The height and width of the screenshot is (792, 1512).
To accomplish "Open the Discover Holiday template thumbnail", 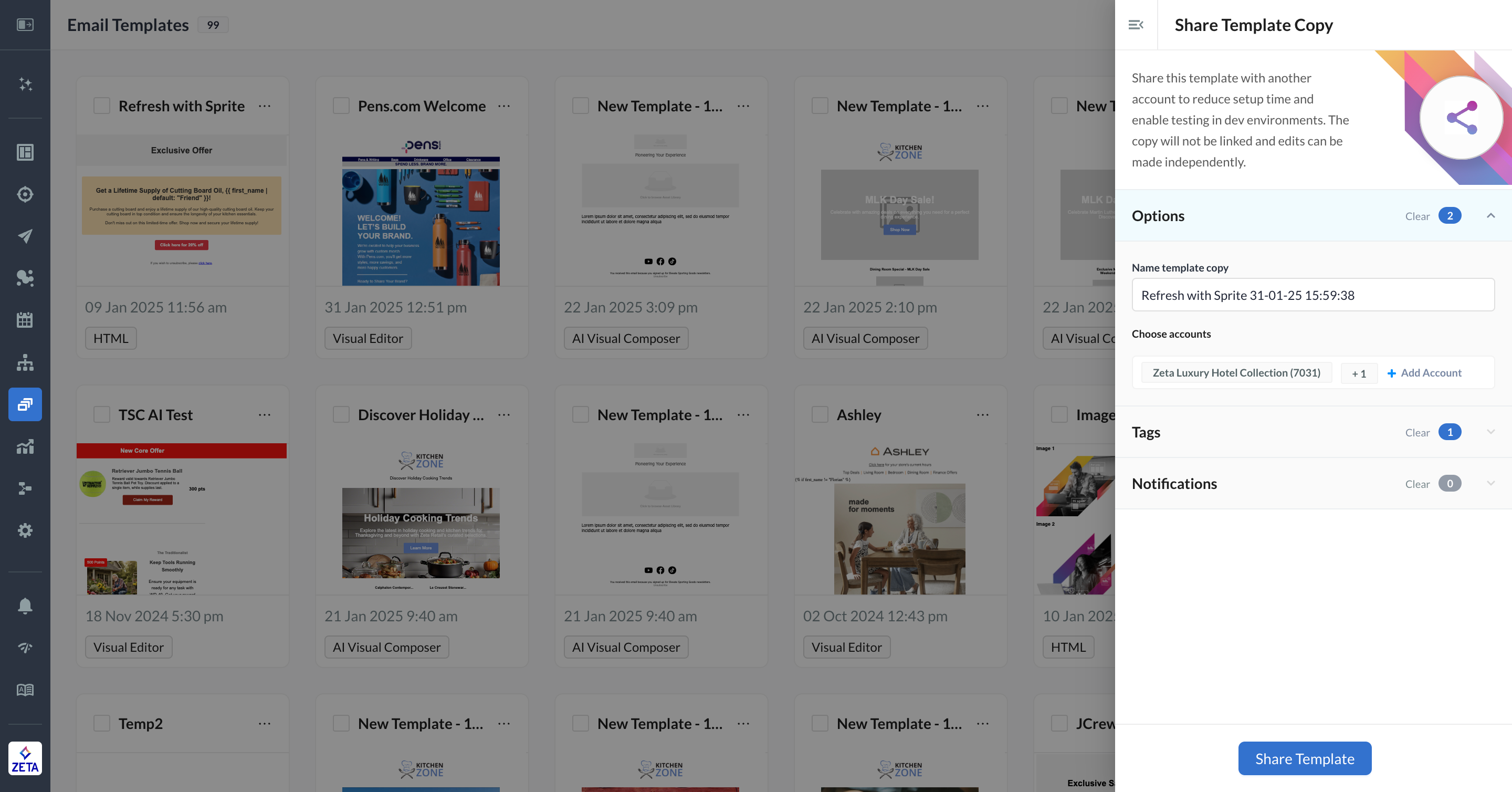I will [421, 520].
